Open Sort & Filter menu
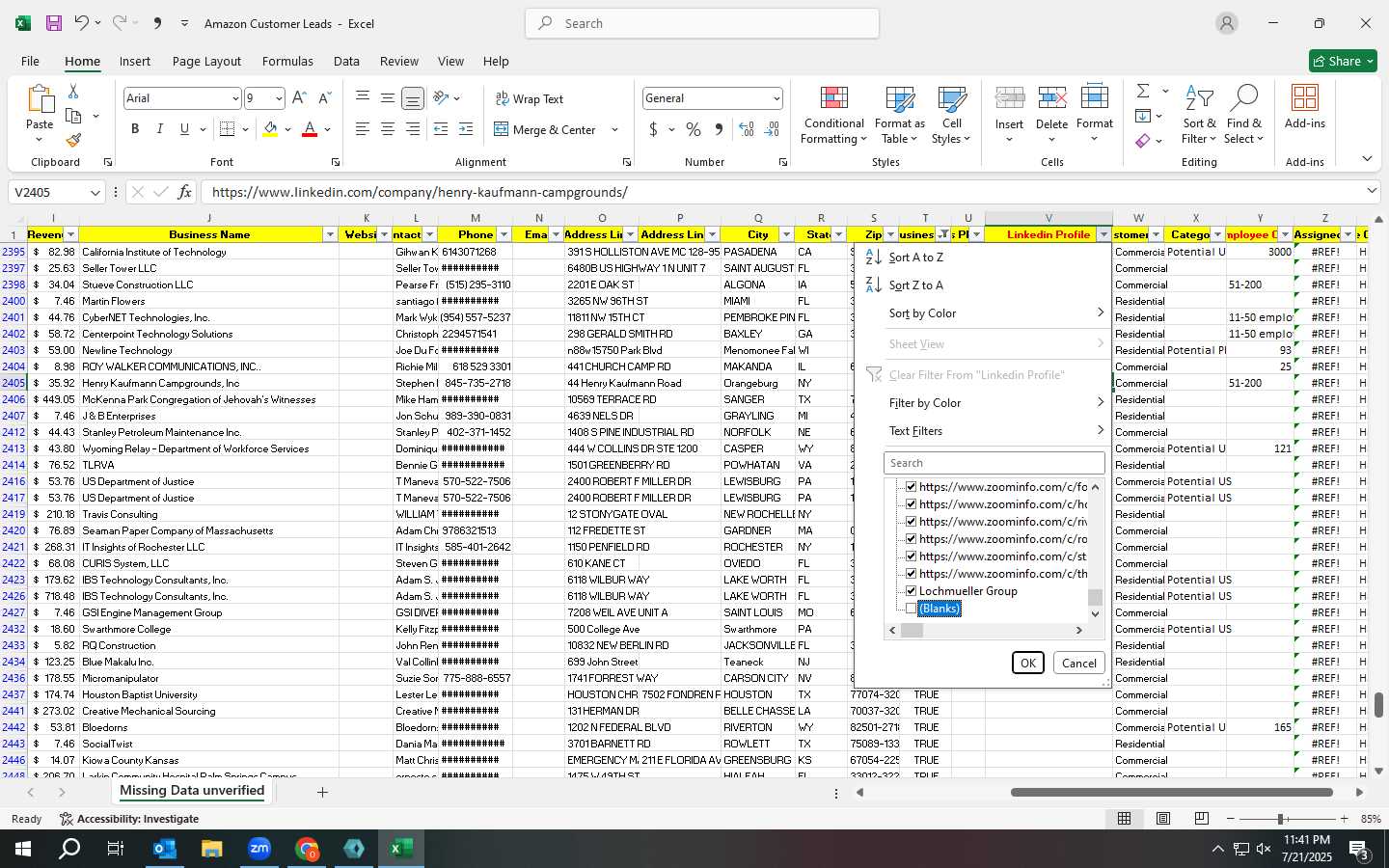 click(x=1199, y=115)
